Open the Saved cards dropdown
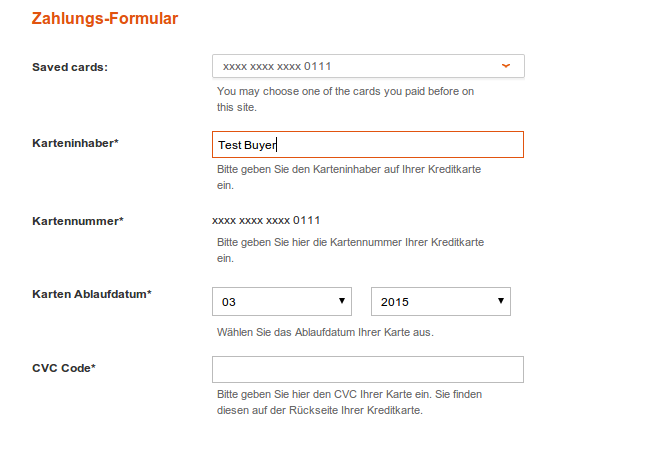Viewport: 672px width, 454px height. (367, 66)
